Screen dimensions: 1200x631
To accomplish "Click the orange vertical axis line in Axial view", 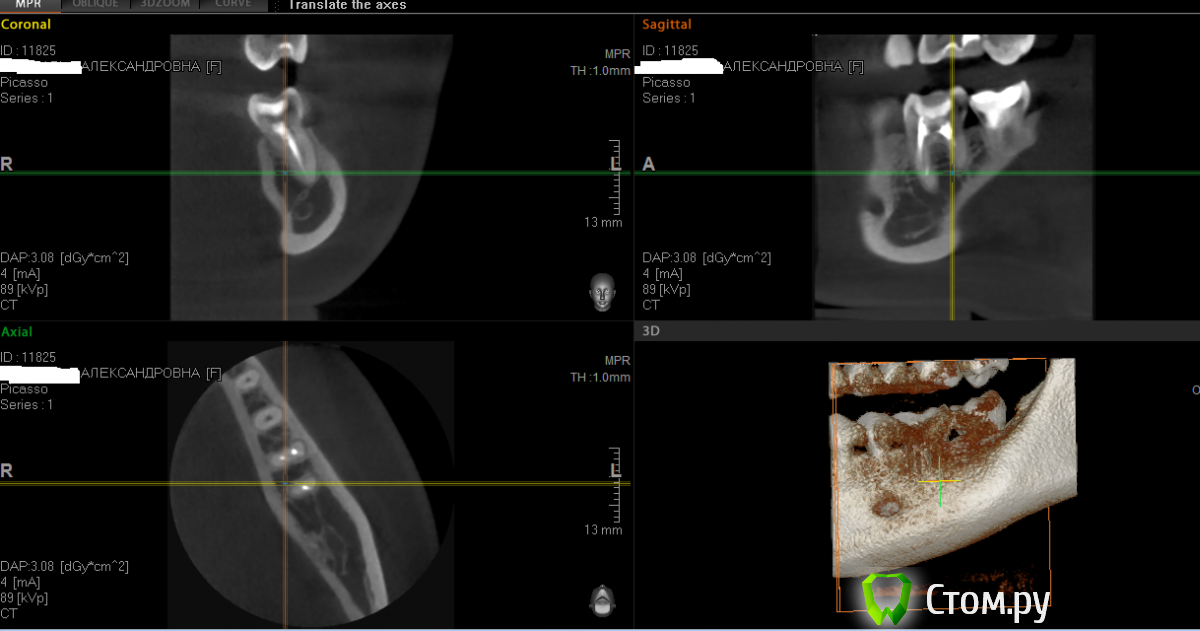I will (x=284, y=560).
